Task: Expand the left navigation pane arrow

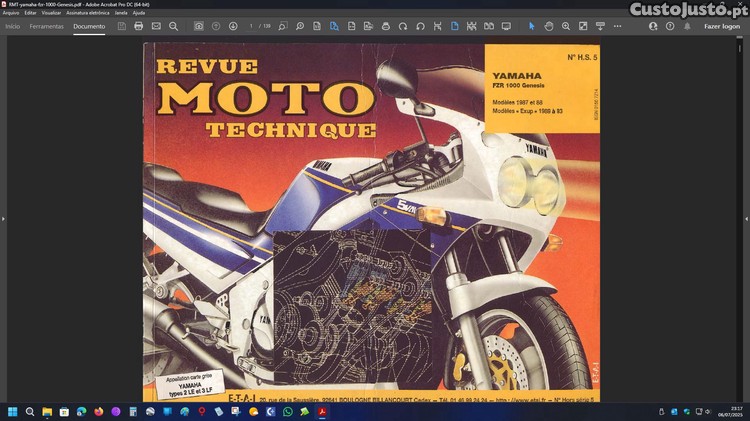Action: tap(3, 218)
